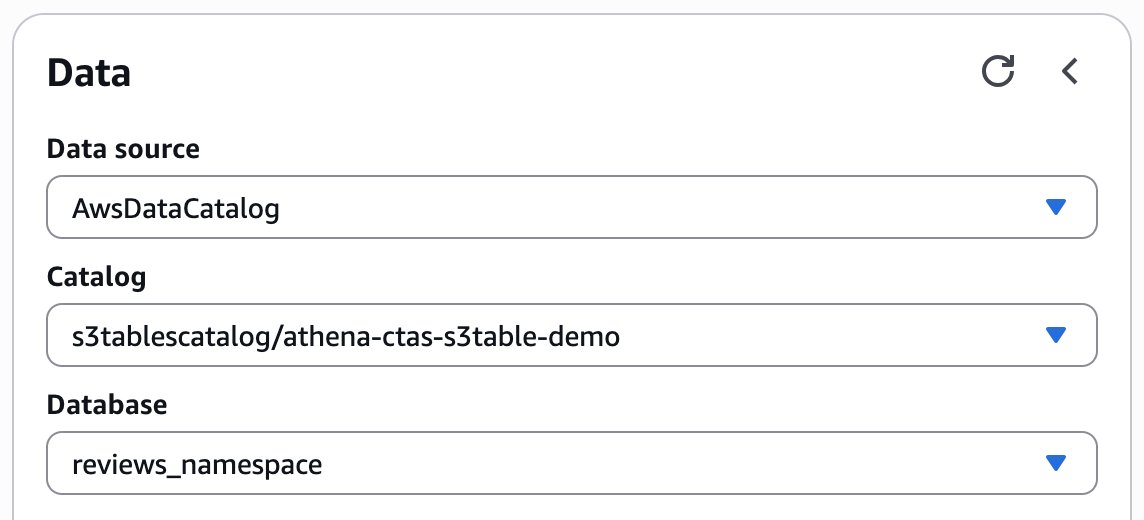1144x520 pixels.
Task: Click the Database field label
Action: point(107,404)
